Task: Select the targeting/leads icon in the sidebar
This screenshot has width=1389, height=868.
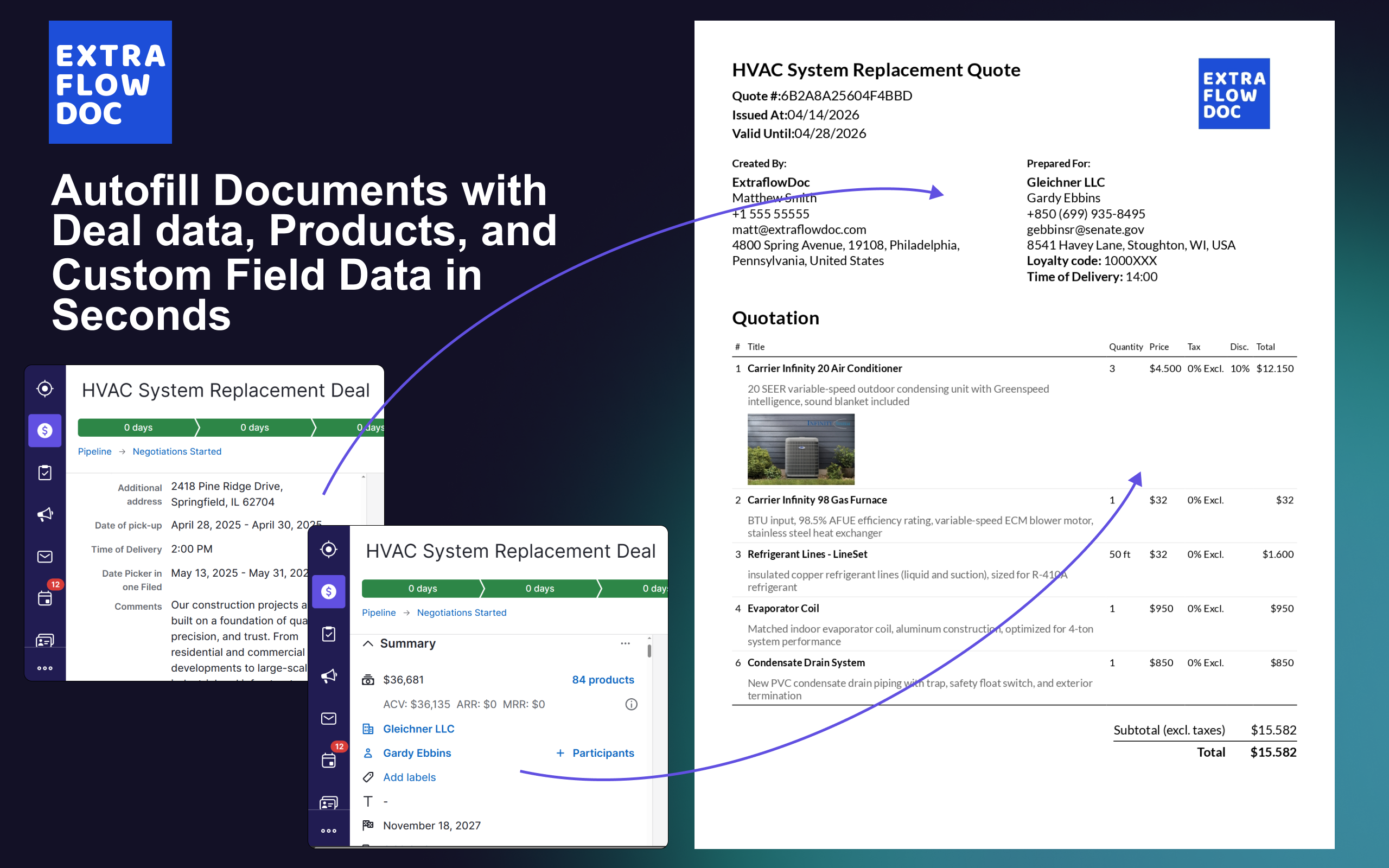Action: coord(329,550)
